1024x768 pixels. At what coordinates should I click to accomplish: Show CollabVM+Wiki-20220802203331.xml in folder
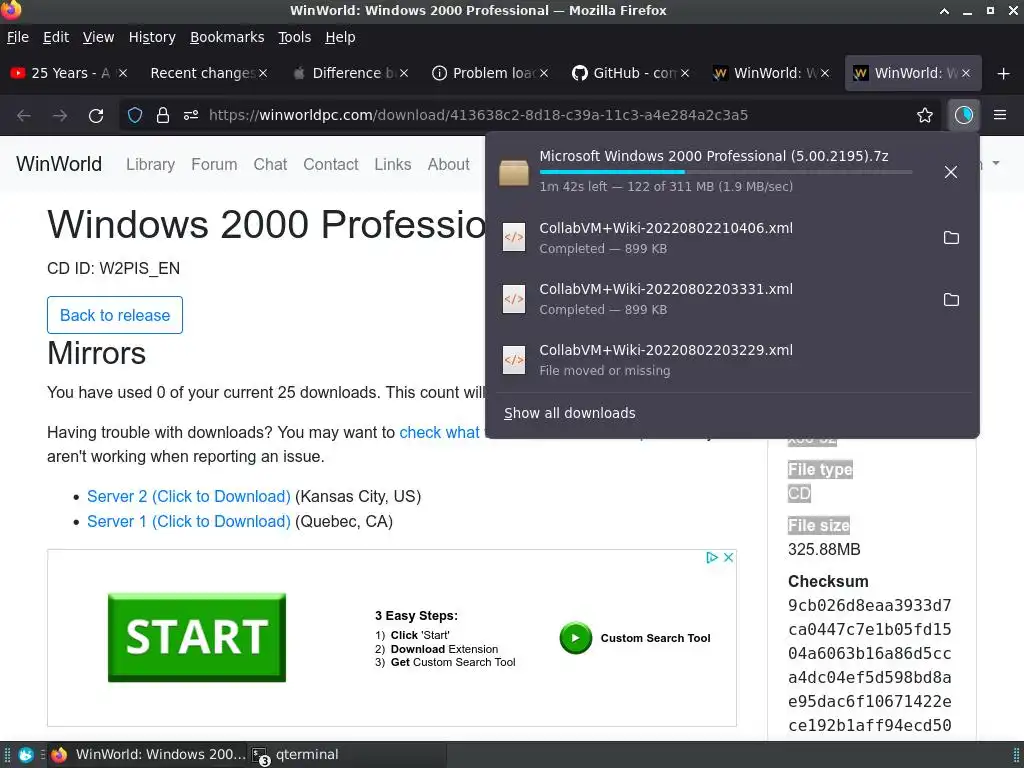(952, 299)
